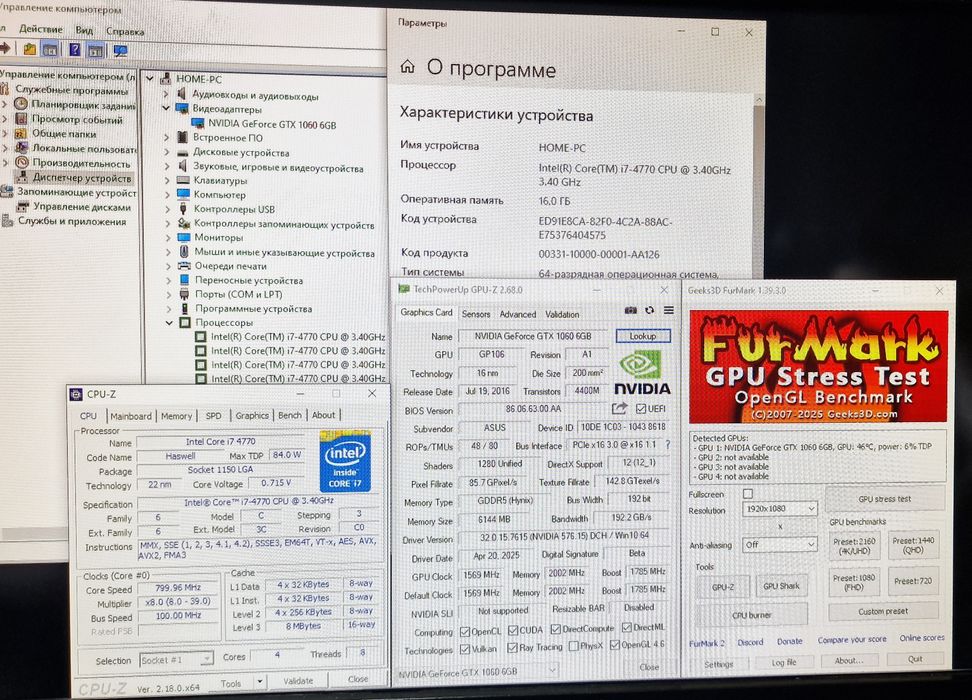Start the GPU stress test in FurMark

pyautogui.click(x=885, y=498)
